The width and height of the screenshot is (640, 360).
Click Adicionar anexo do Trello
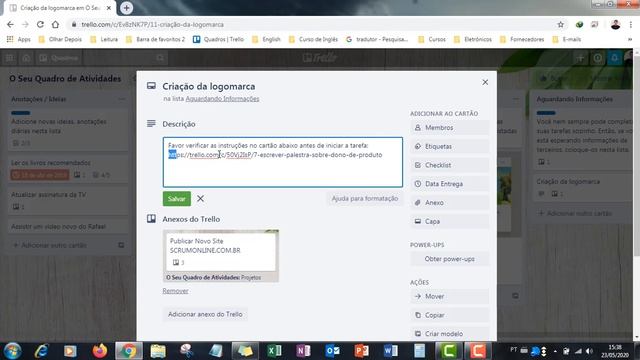(x=205, y=314)
